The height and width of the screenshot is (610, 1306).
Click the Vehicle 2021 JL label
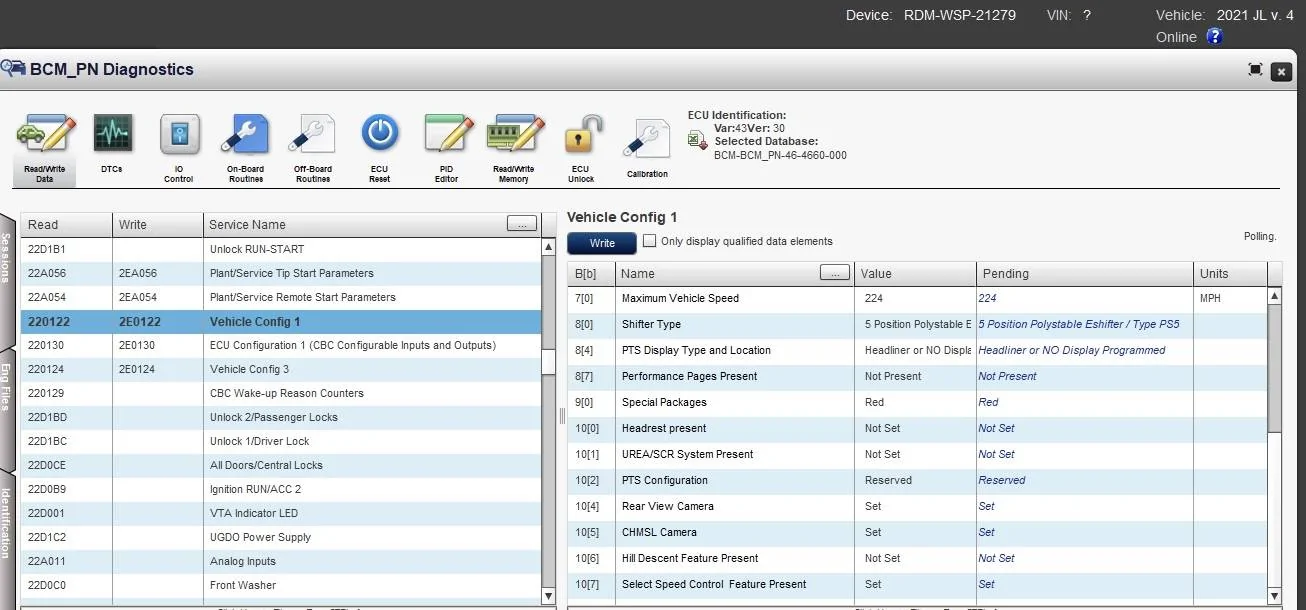click(1225, 15)
